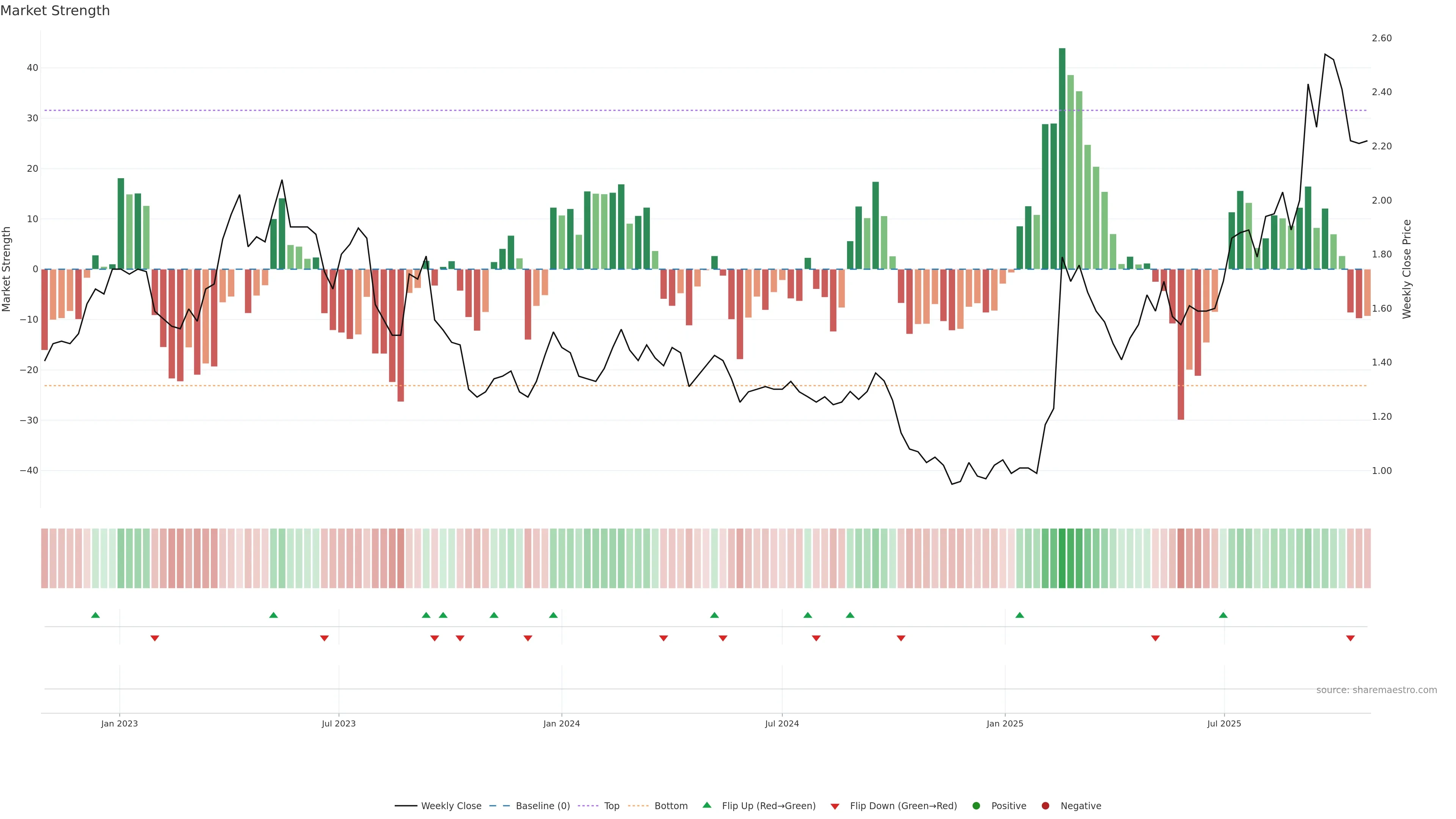Click the darkest green heatmap strip cell

[x=1062, y=559]
